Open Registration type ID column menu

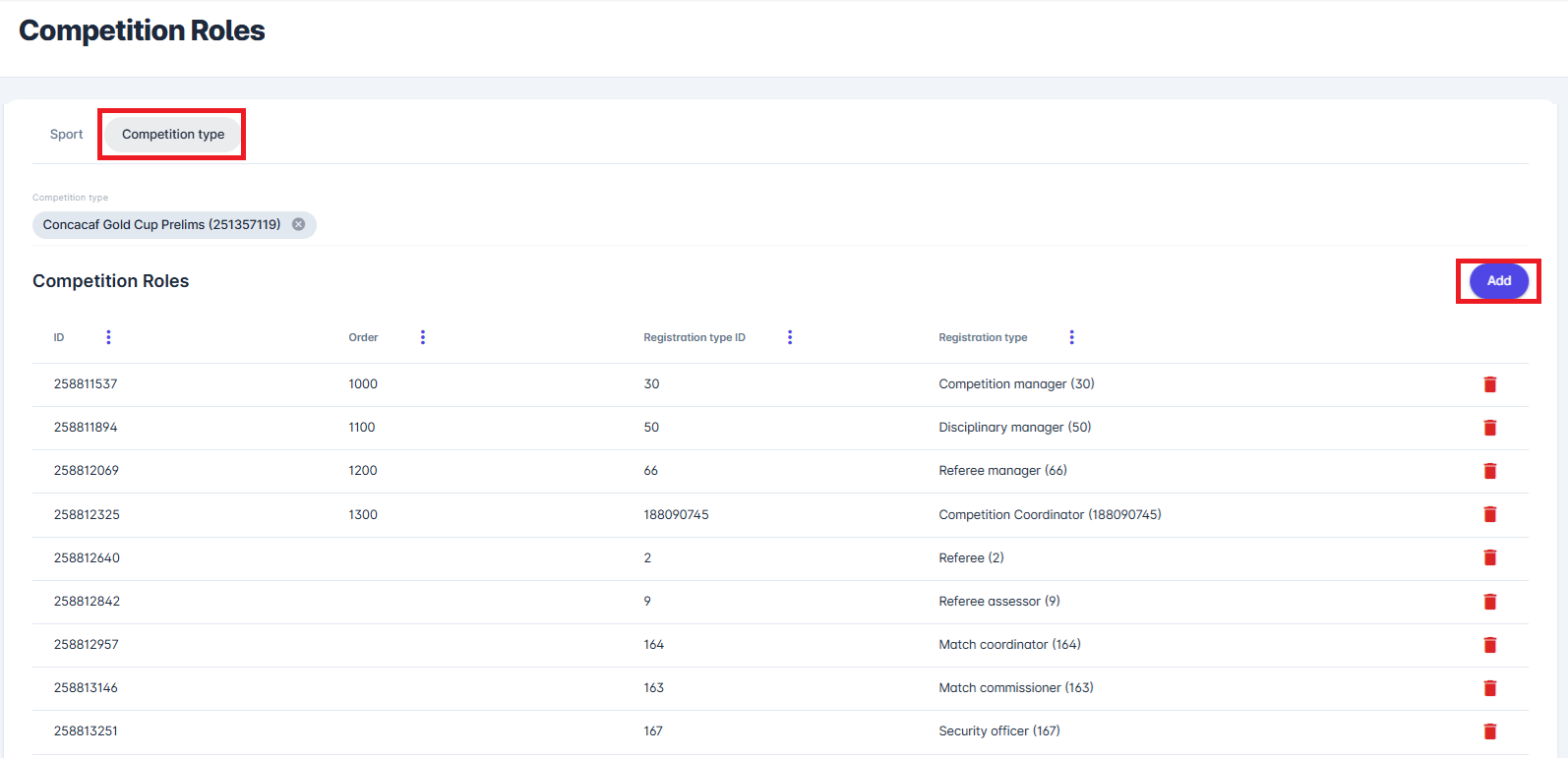pos(790,337)
